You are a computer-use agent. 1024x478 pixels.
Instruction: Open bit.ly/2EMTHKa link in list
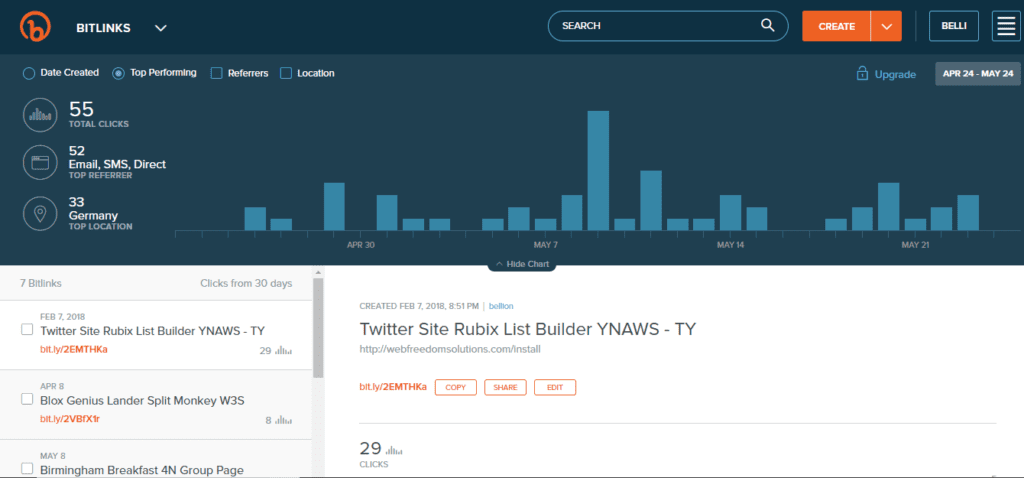point(74,349)
